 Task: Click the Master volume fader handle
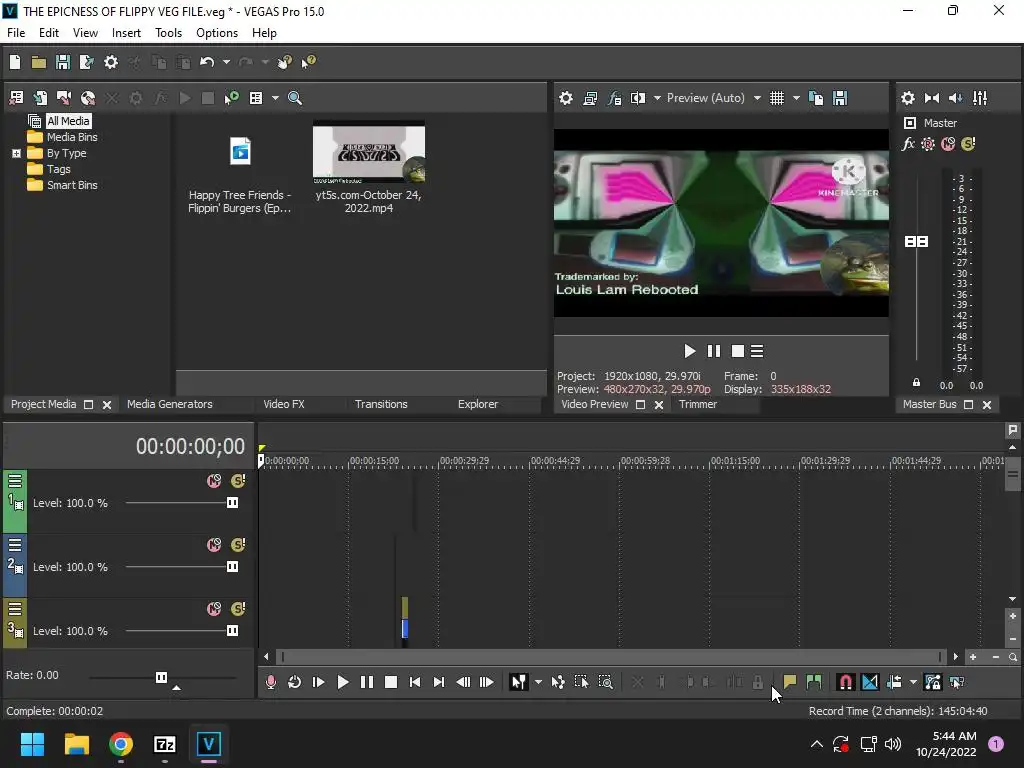[x=916, y=242]
